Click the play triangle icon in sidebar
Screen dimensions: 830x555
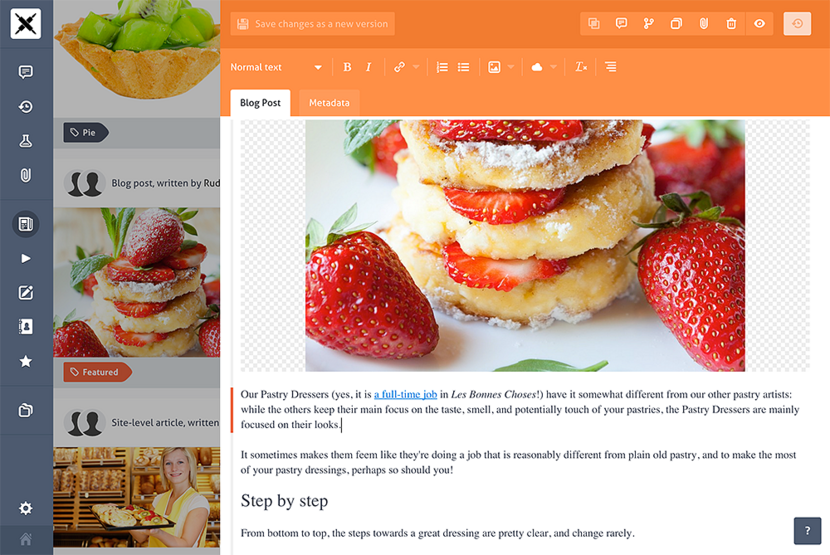tap(25, 258)
